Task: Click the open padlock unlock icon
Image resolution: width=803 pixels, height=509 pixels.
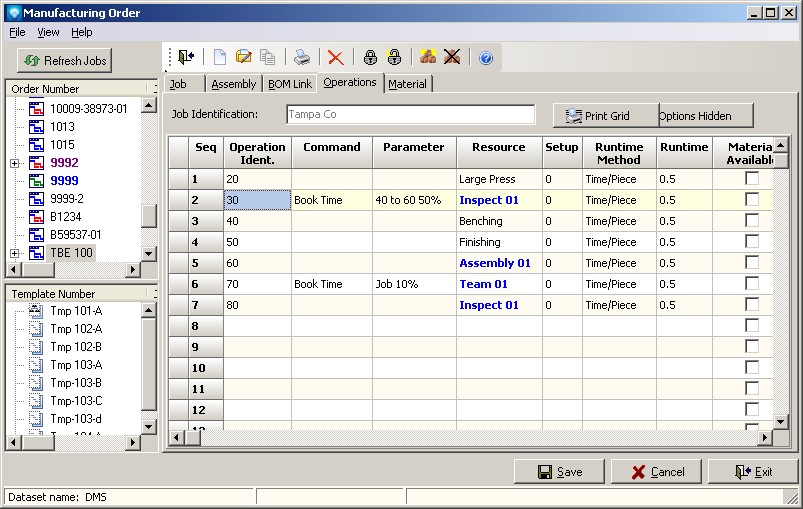Action: click(x=394, y=58)
